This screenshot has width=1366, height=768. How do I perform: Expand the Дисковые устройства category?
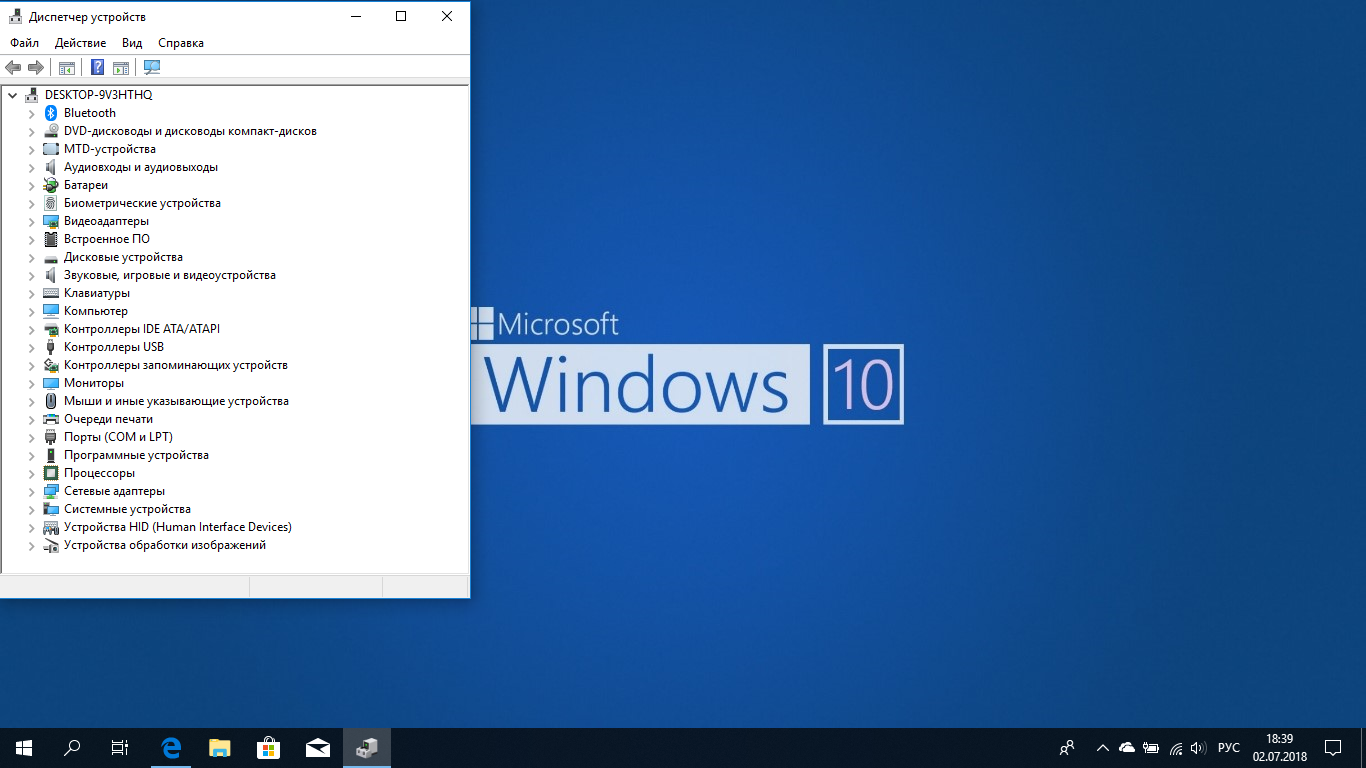click(x=32, y=257)
